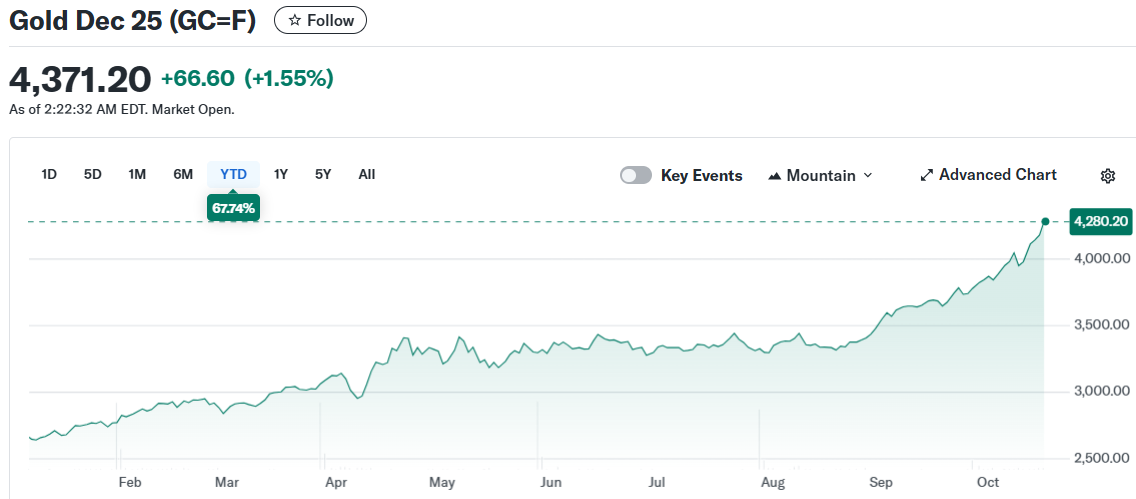Screen dimensions: 1136x499
Task: Toggle the Key Events switch
Action: coord(636,175)
